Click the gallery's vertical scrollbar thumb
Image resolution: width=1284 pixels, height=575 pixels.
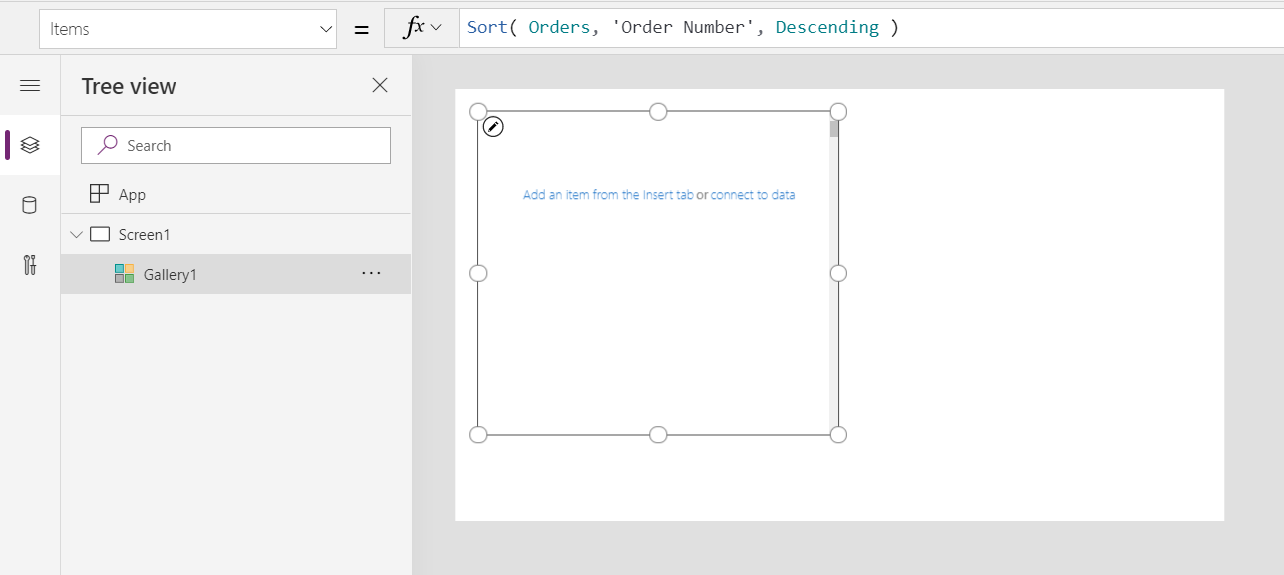[834, 128]
